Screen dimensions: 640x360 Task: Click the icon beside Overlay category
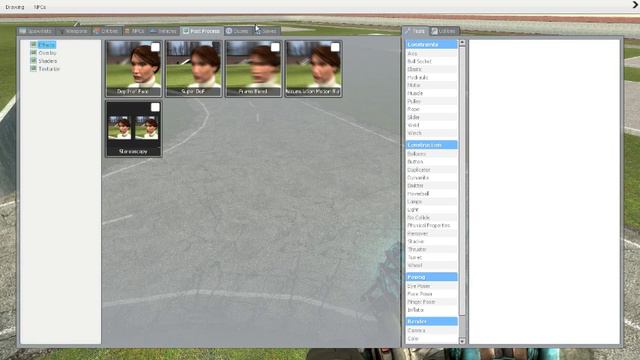(33, 53)
